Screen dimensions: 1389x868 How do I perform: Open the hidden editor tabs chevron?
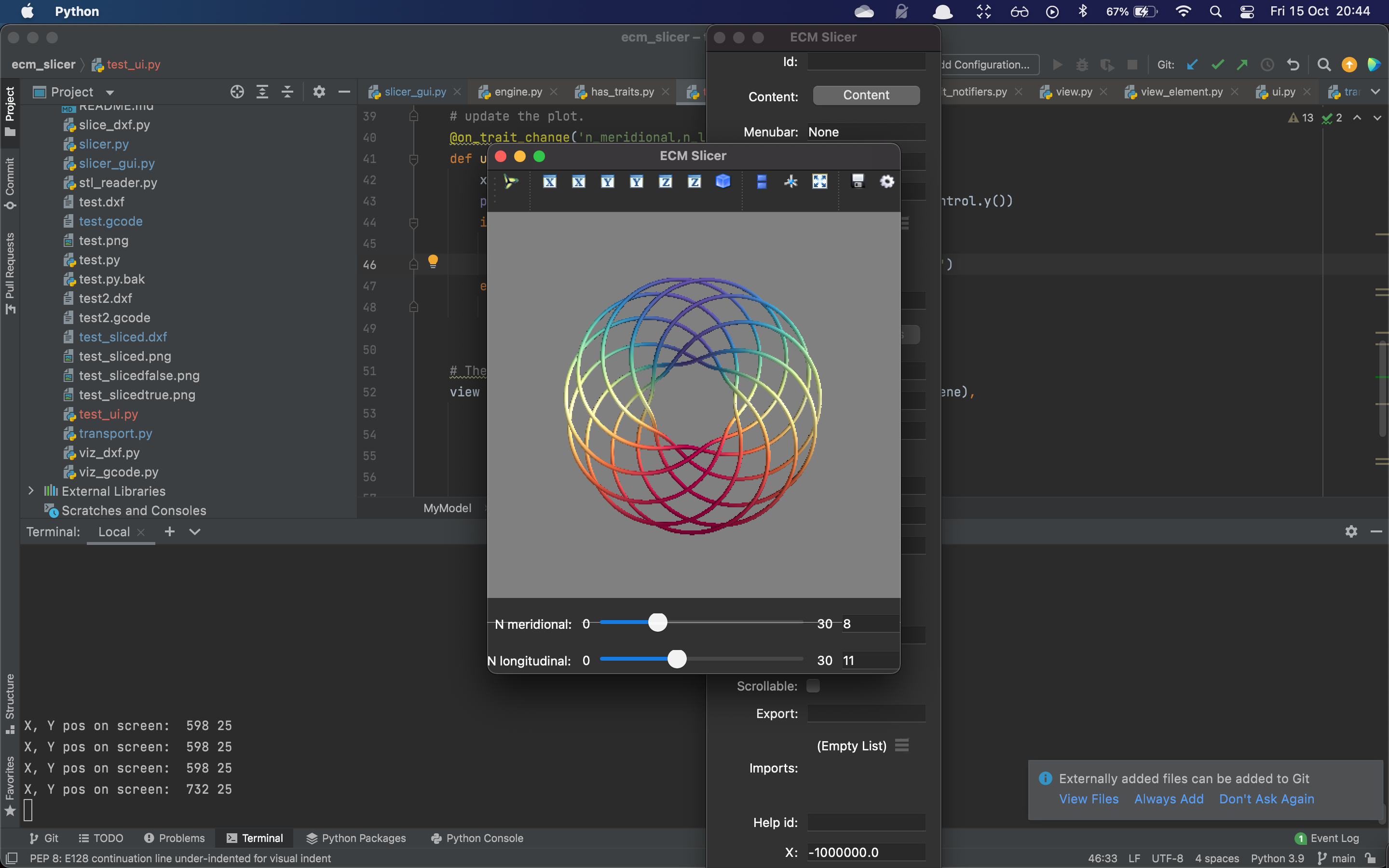pos(1376,91)
